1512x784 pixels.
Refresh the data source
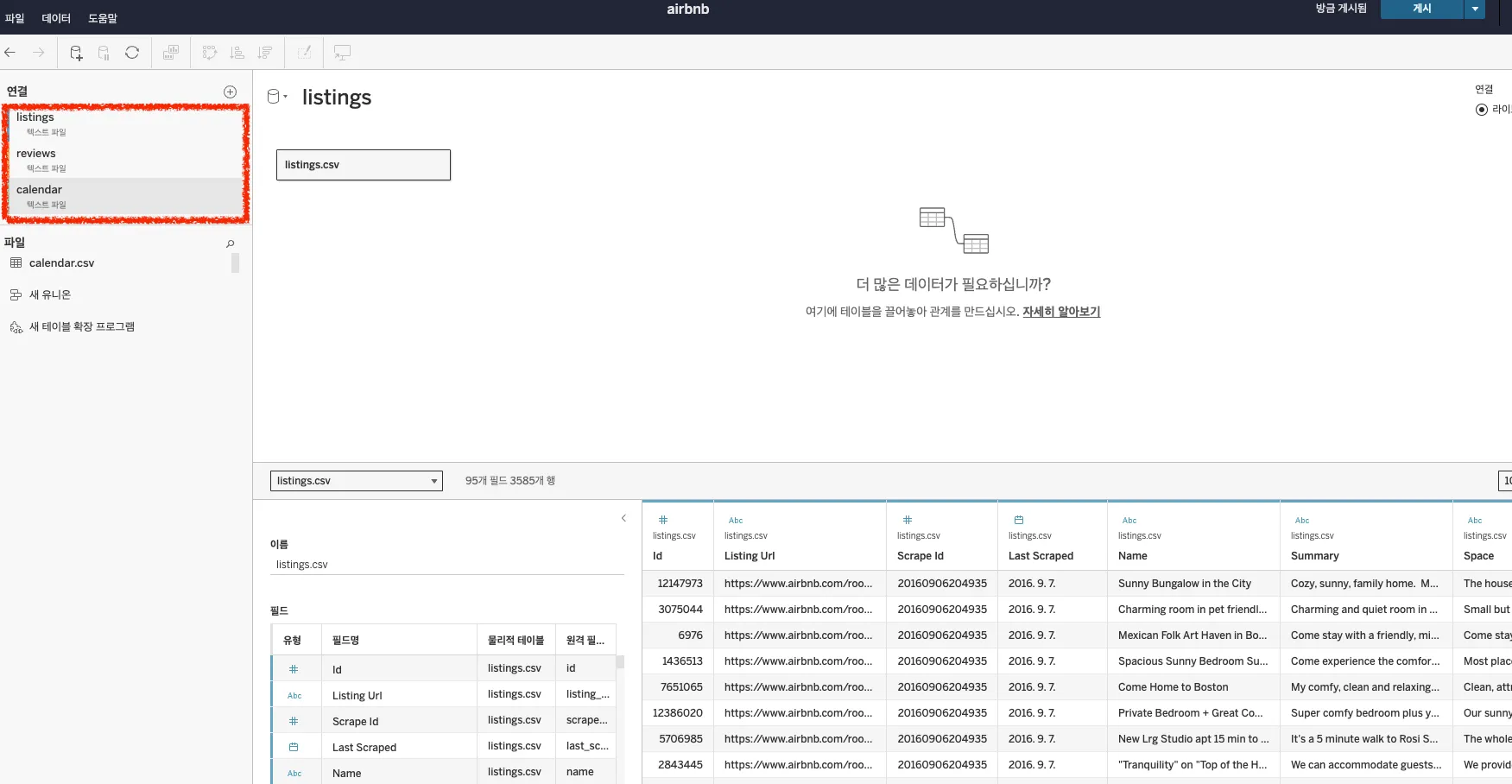pos(132,53)
